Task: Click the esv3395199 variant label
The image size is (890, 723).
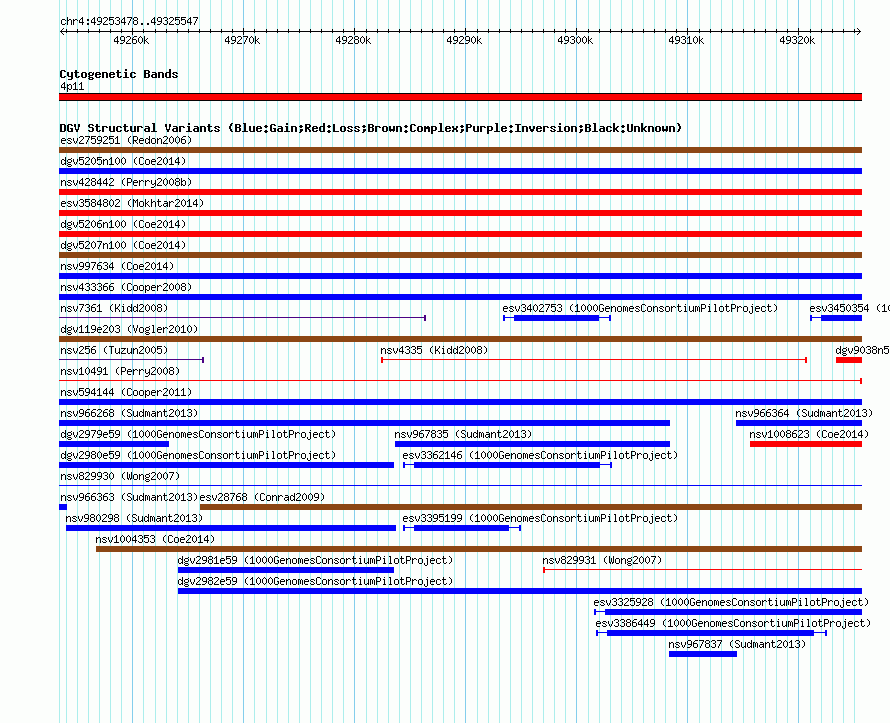Action: point(540,518)
